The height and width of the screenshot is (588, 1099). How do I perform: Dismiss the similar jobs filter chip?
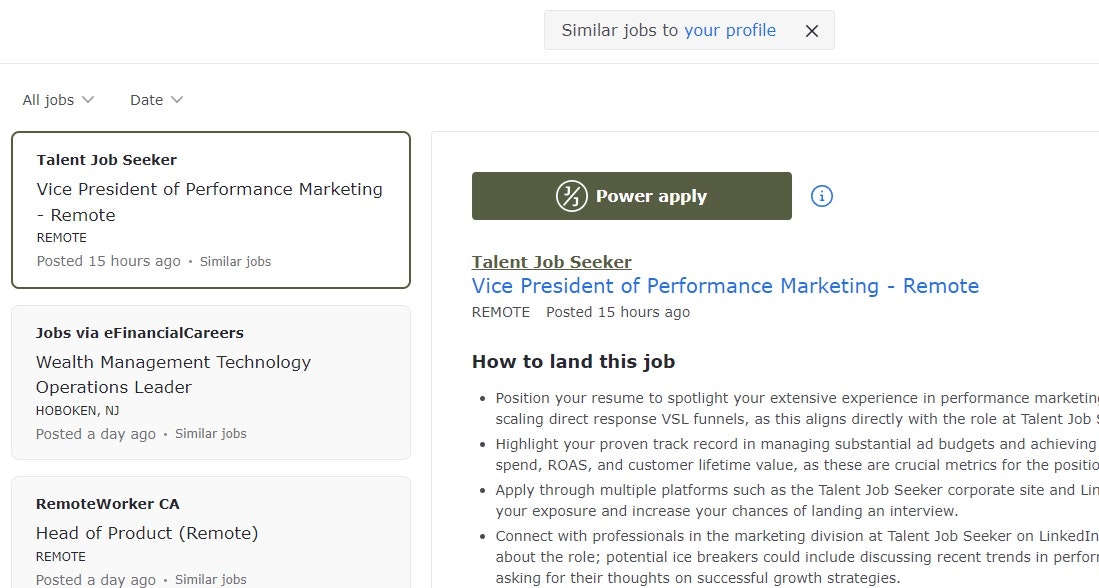click(812, 31)
